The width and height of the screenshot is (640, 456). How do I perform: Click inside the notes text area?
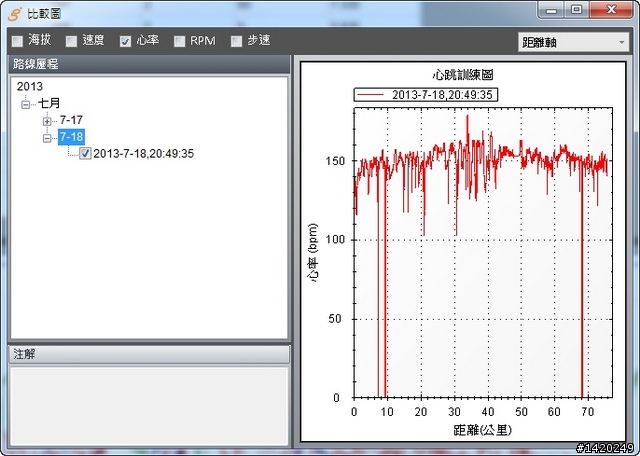tap(149, 406)
